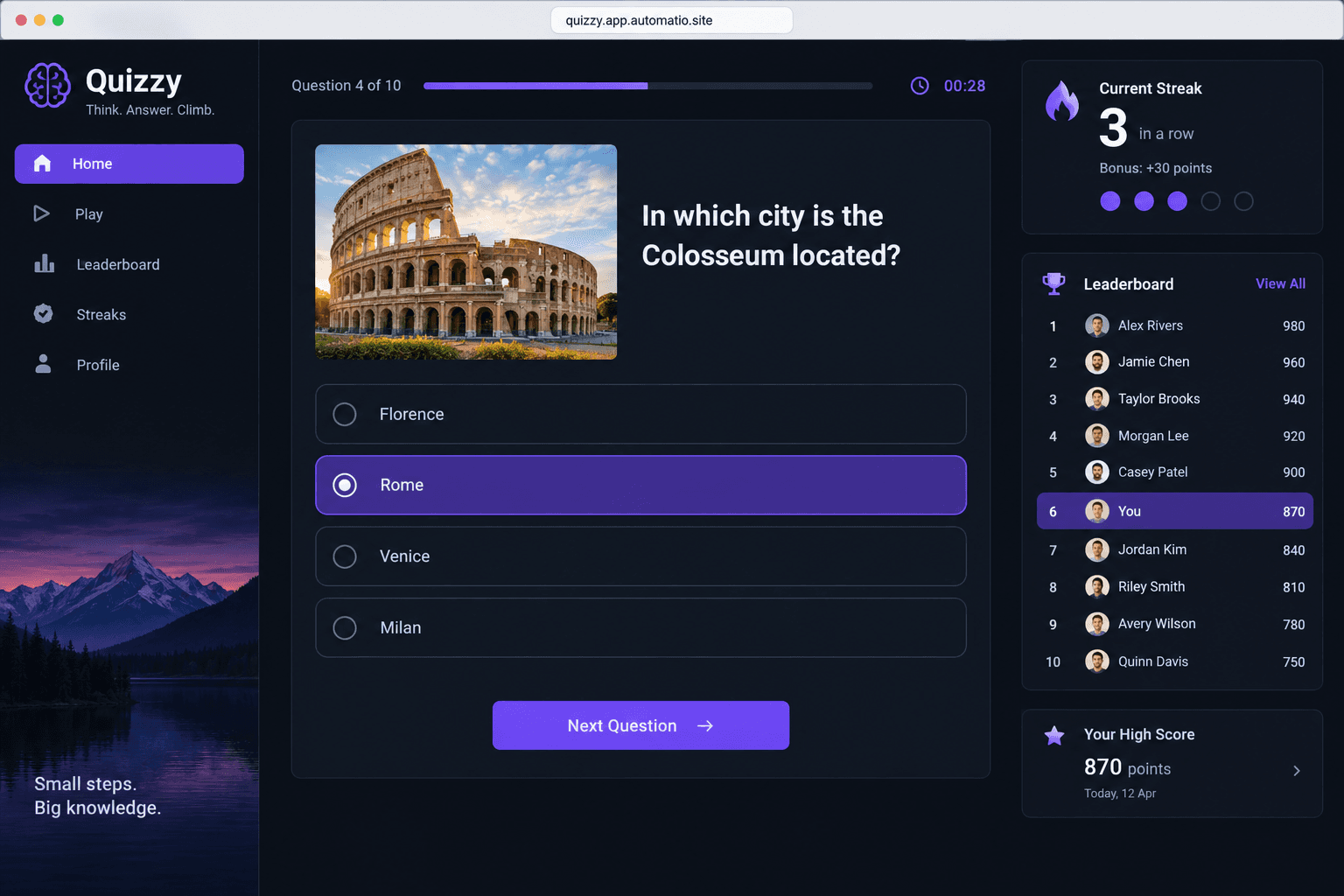Click Morgan Lee's avatar in leaderboard
This screenshot has height=896, width=1344.
coord(1097,436)
